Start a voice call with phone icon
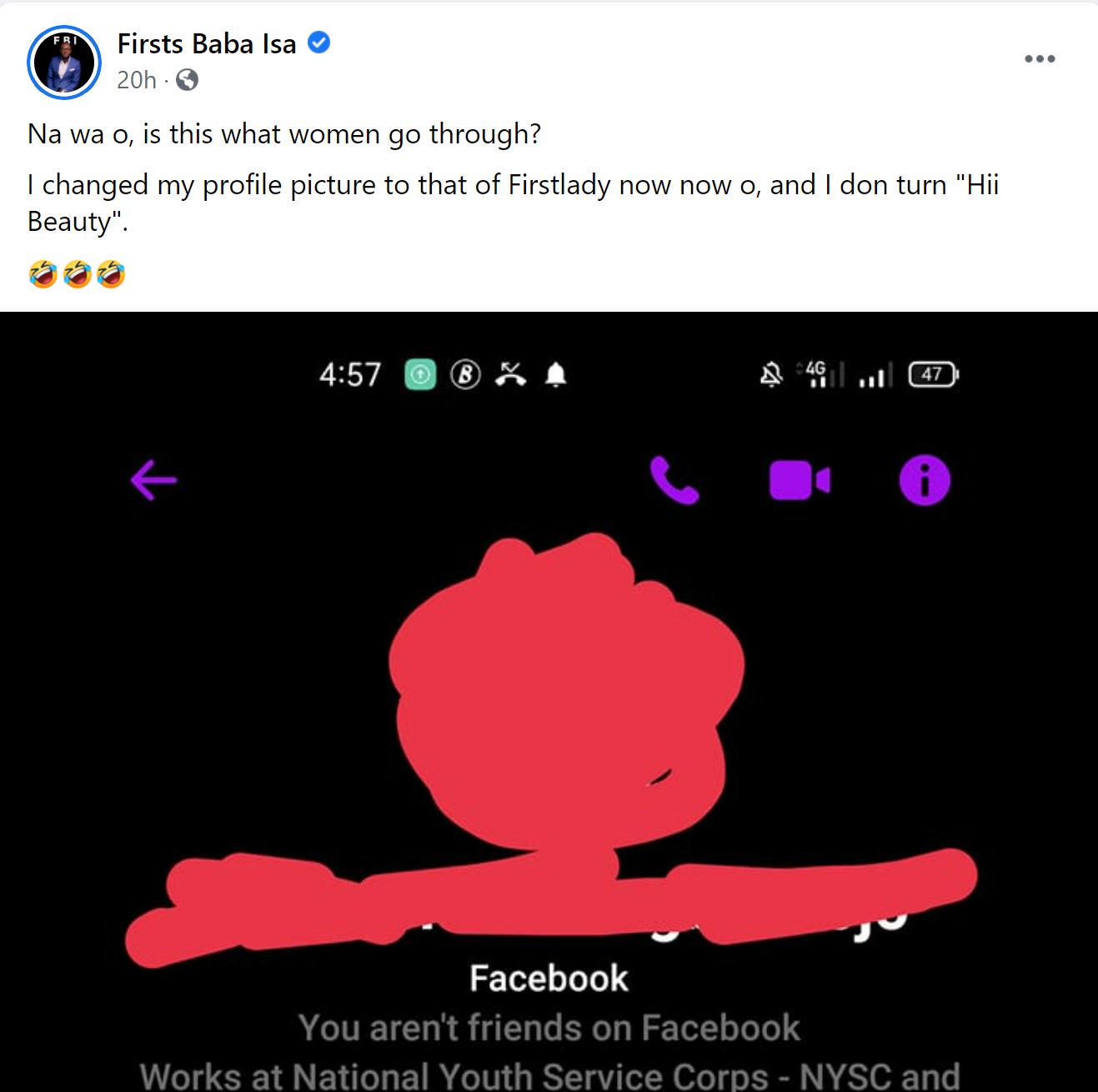 [x=674, y=480]
